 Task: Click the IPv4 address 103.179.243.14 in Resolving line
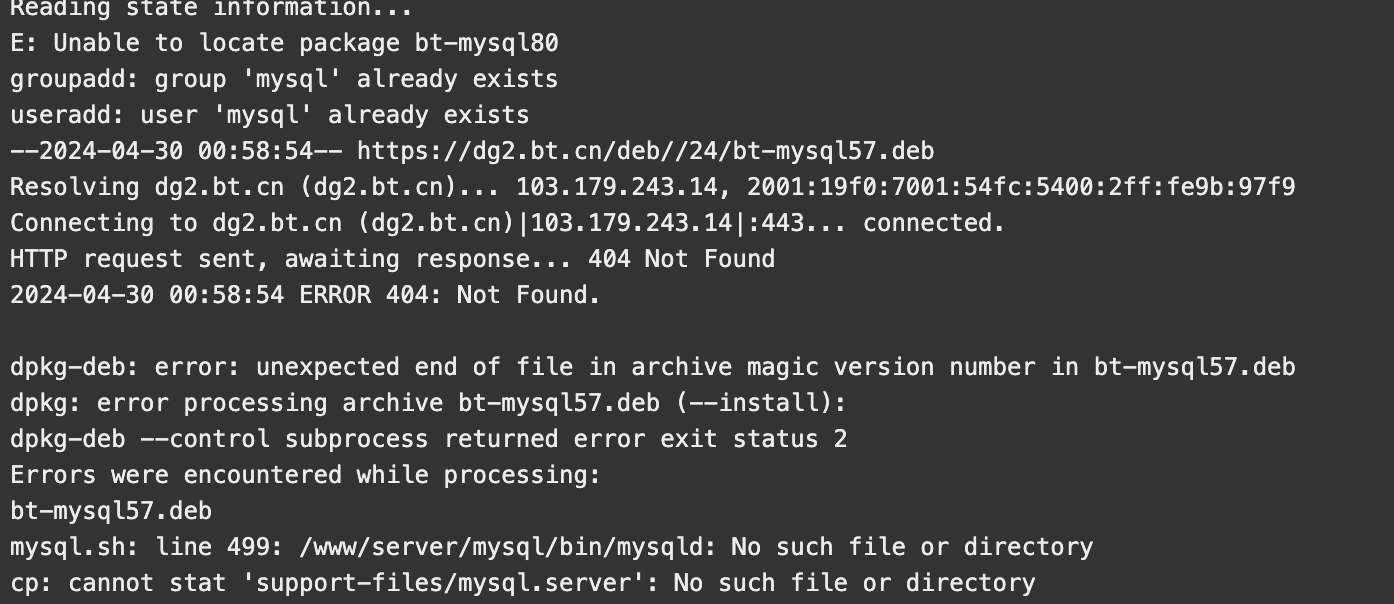tap(616, 187)
